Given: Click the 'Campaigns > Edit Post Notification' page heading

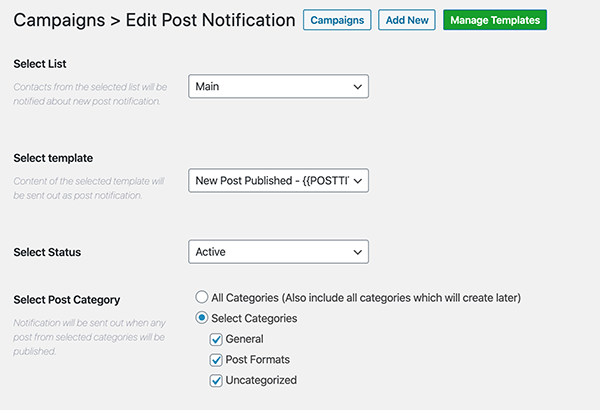Looking at the screenshot, I should (x=155, y=20).
